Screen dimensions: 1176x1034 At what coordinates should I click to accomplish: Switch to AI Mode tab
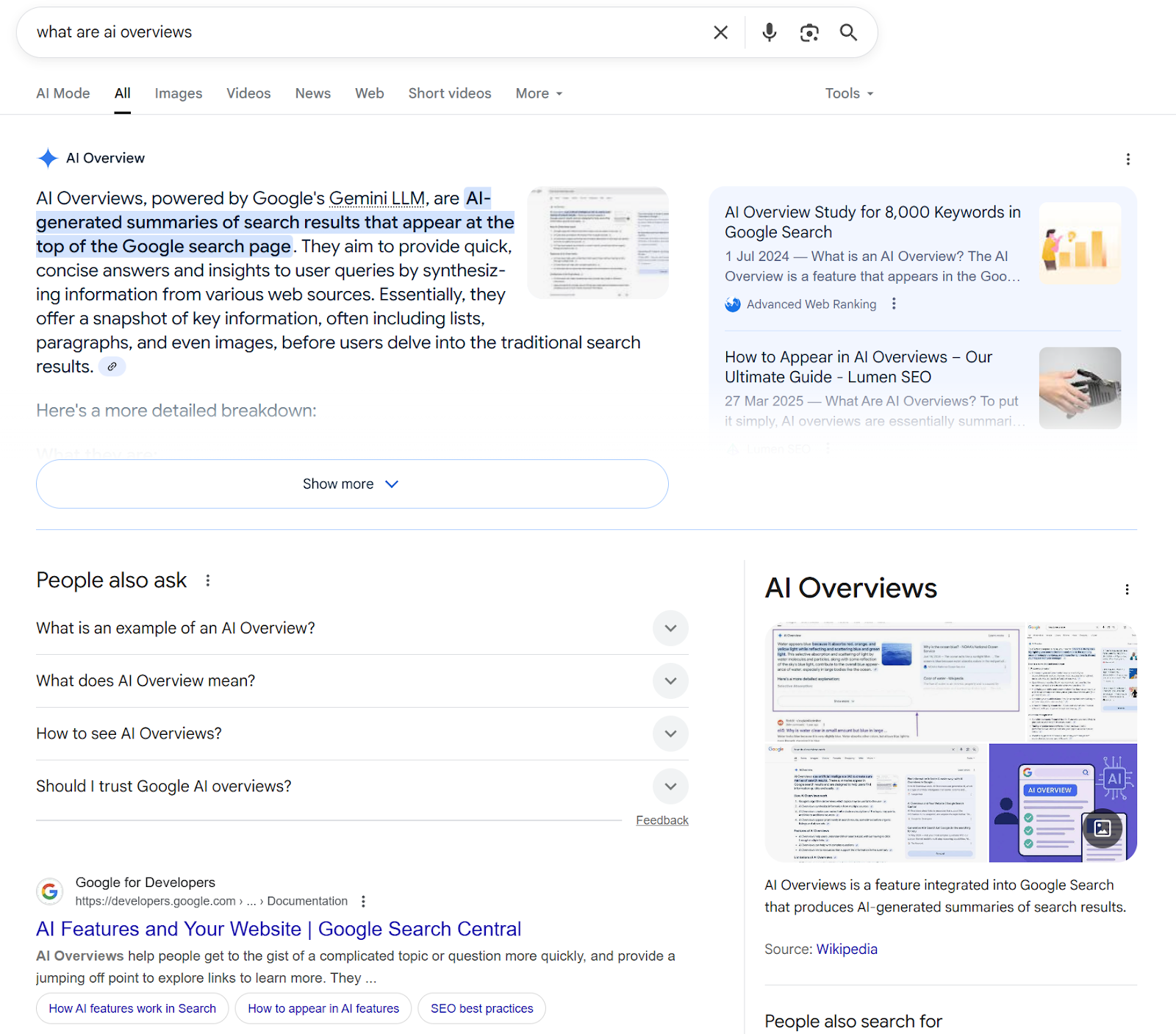tap(63, 93)
